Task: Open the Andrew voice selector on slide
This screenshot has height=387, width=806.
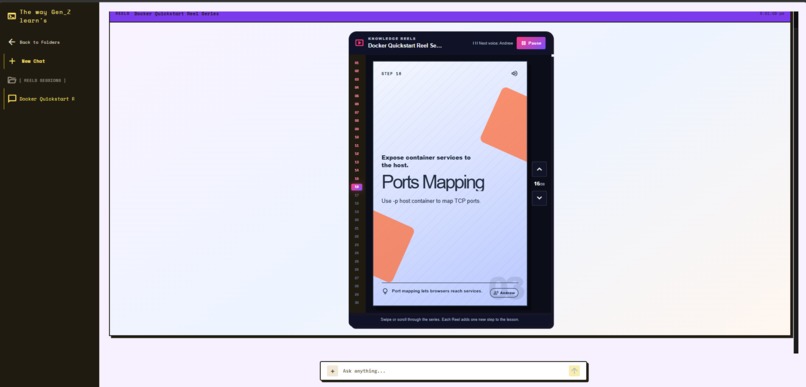Action: click(x=504, y=293)
